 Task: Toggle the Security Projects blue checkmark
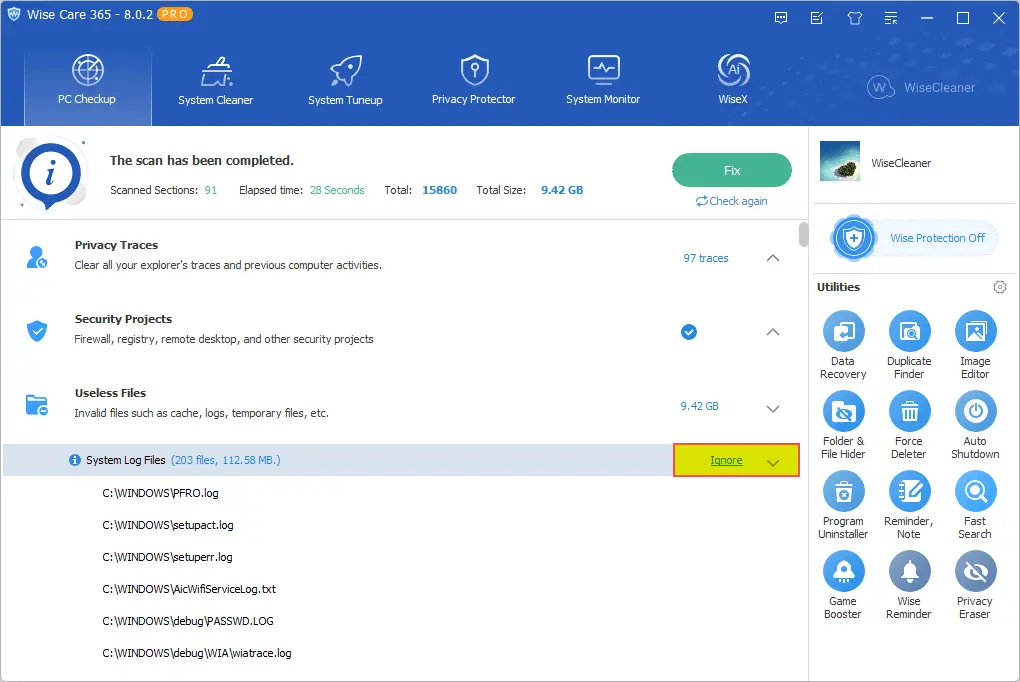tap(689, 332)
